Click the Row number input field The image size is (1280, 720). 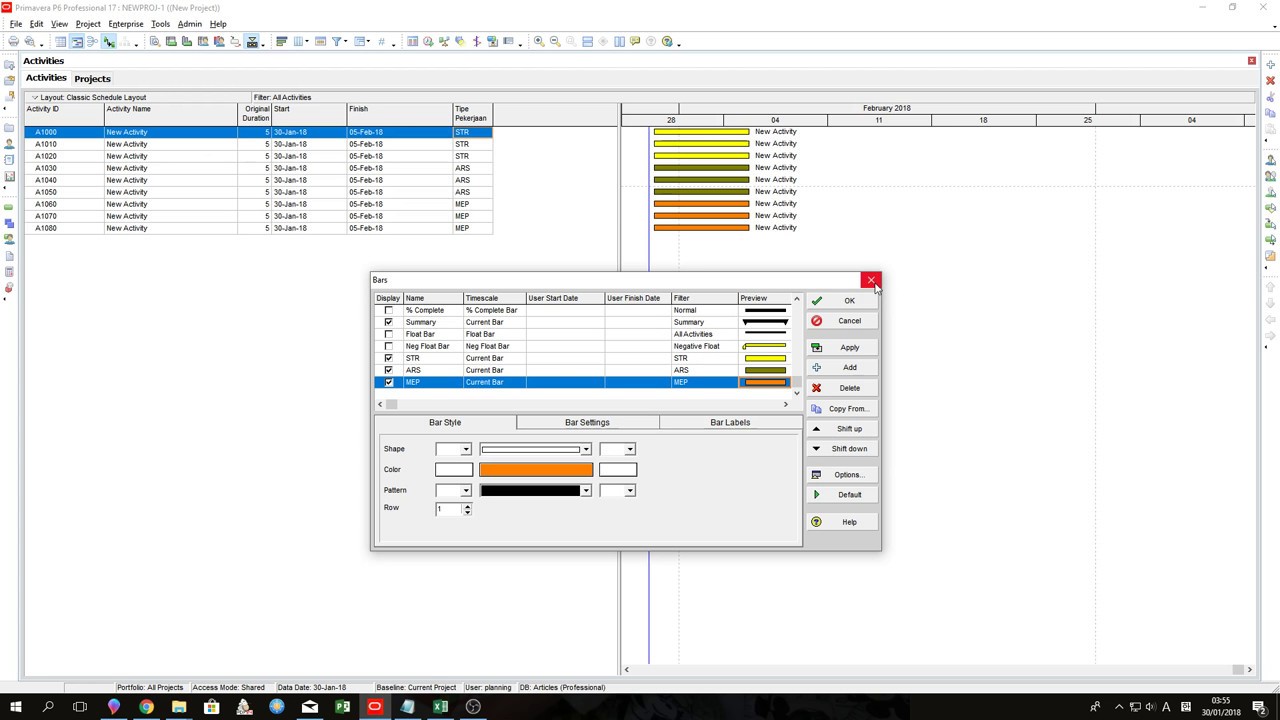[x=448, y=509]
